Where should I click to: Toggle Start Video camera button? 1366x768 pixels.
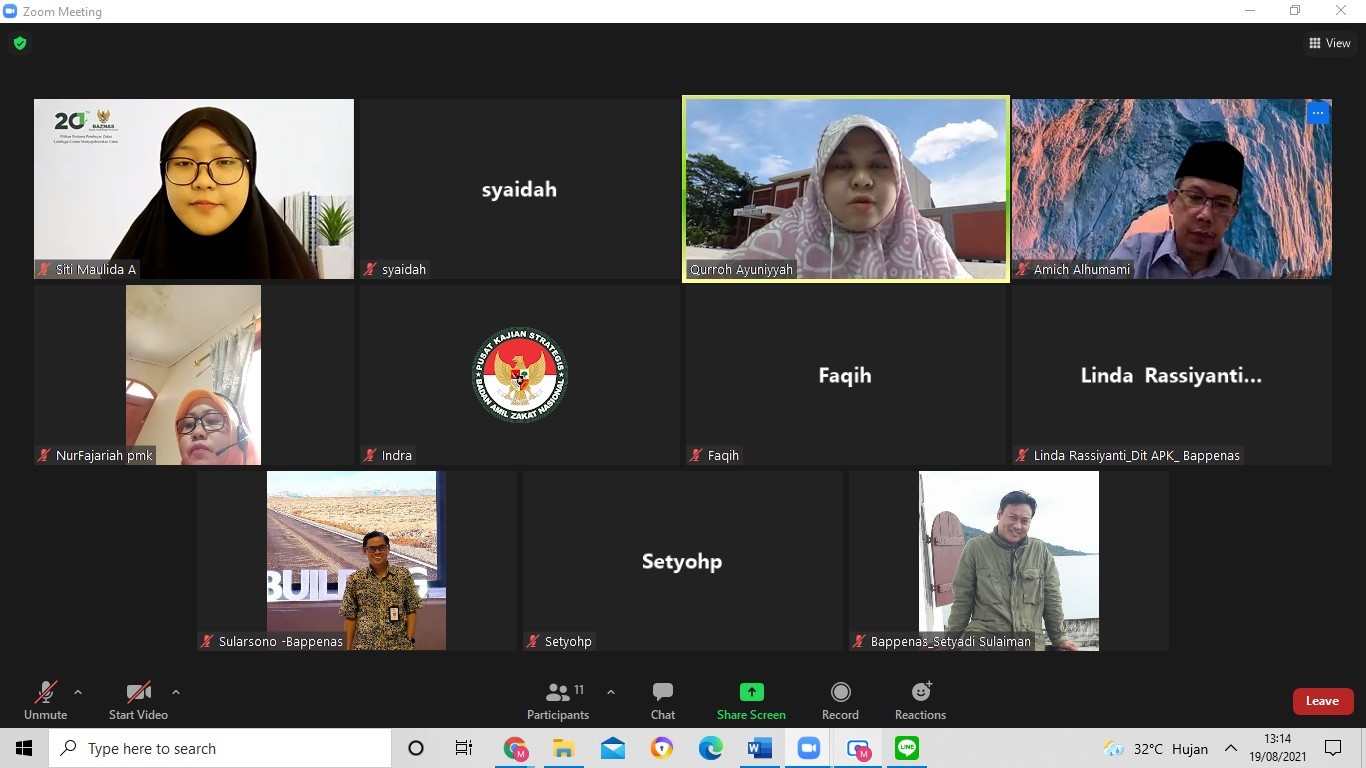pyautogui.click(x=138, y=700)
